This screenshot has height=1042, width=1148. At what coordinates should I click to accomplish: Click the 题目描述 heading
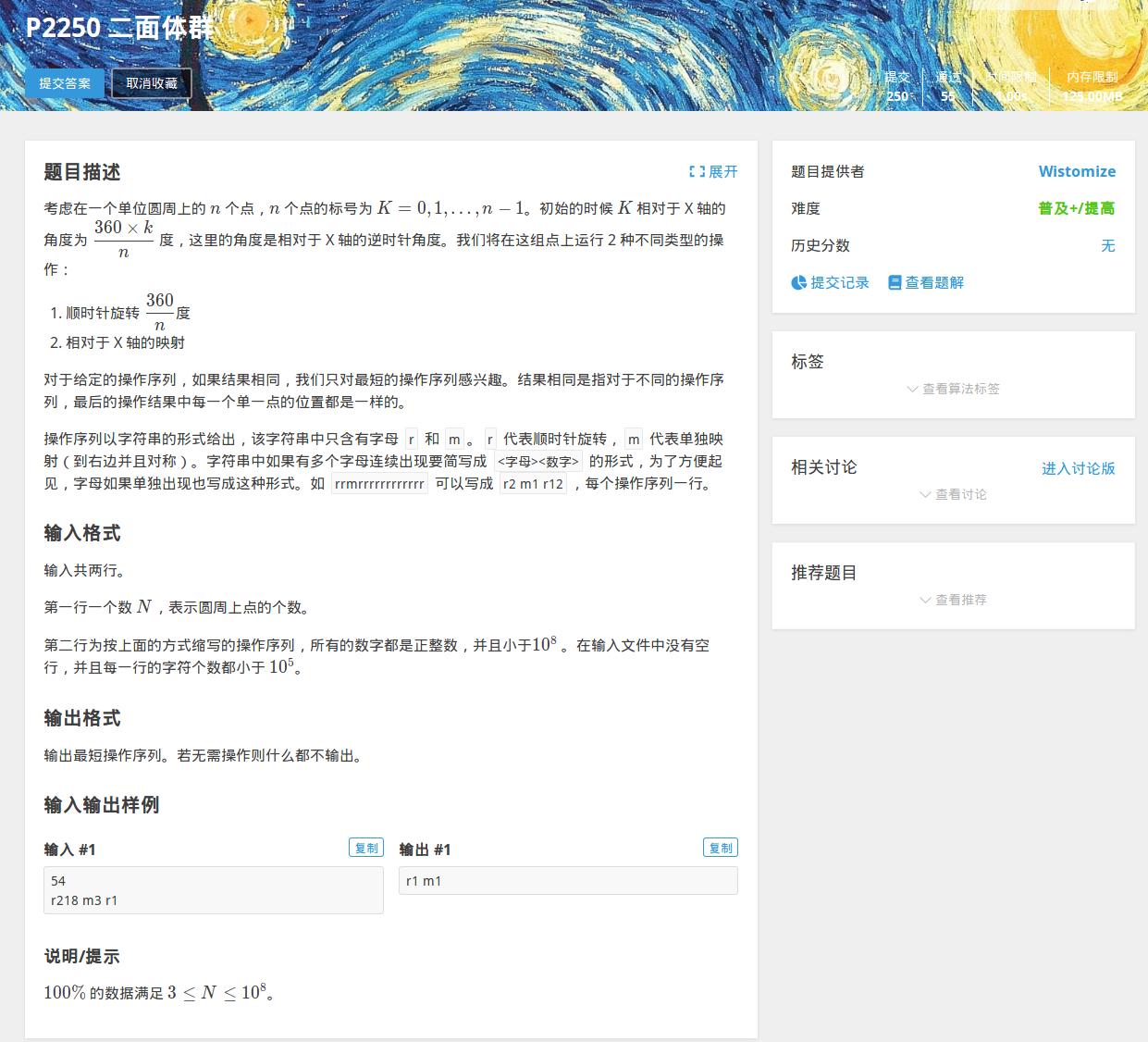pos(82,172)
